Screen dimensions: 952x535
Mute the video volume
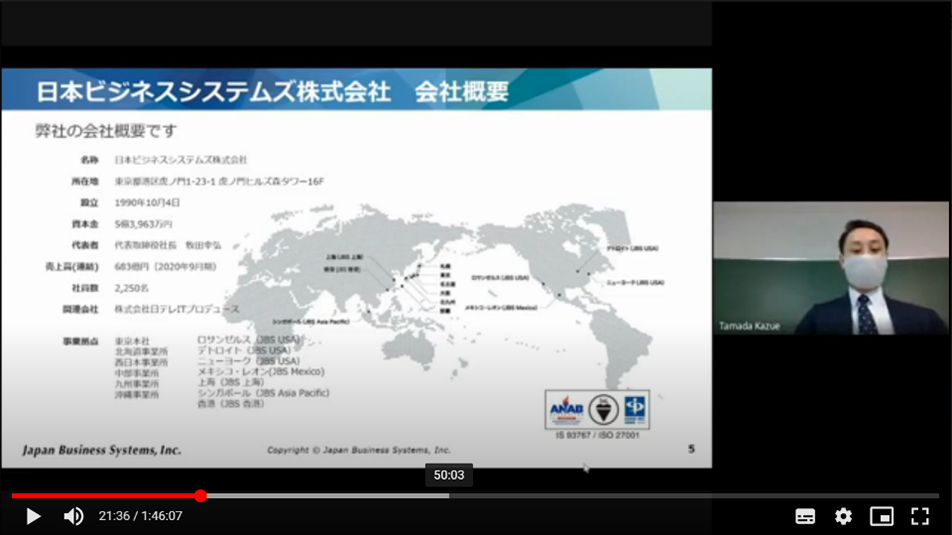click(x=73, y=516)
